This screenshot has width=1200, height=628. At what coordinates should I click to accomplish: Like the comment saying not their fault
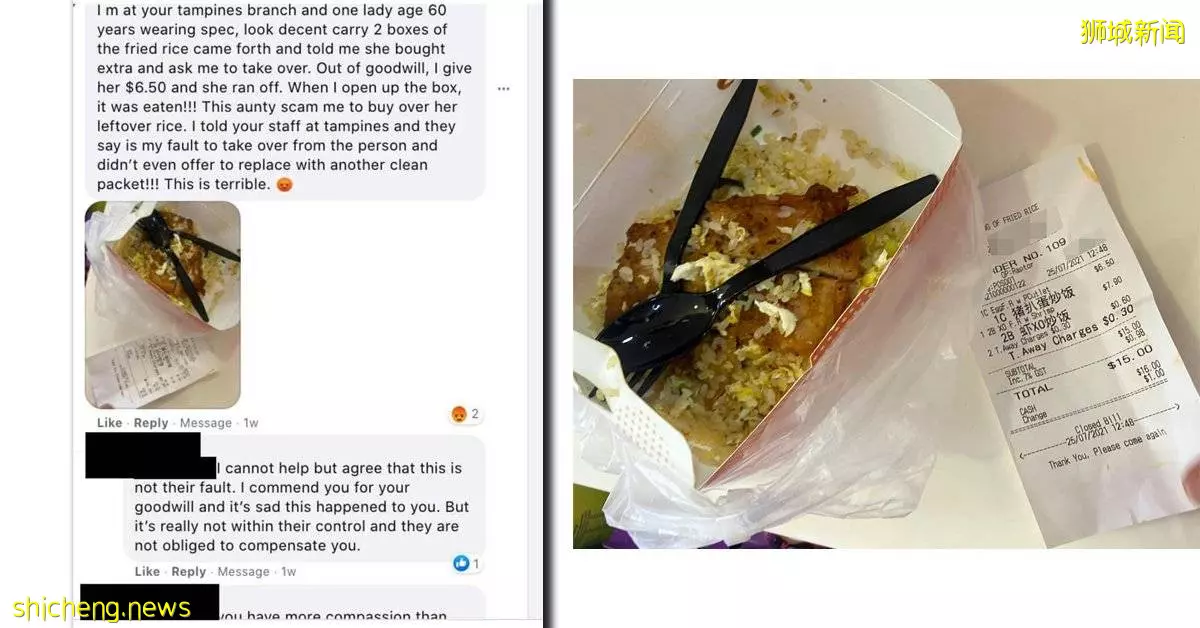click(147, 571)
